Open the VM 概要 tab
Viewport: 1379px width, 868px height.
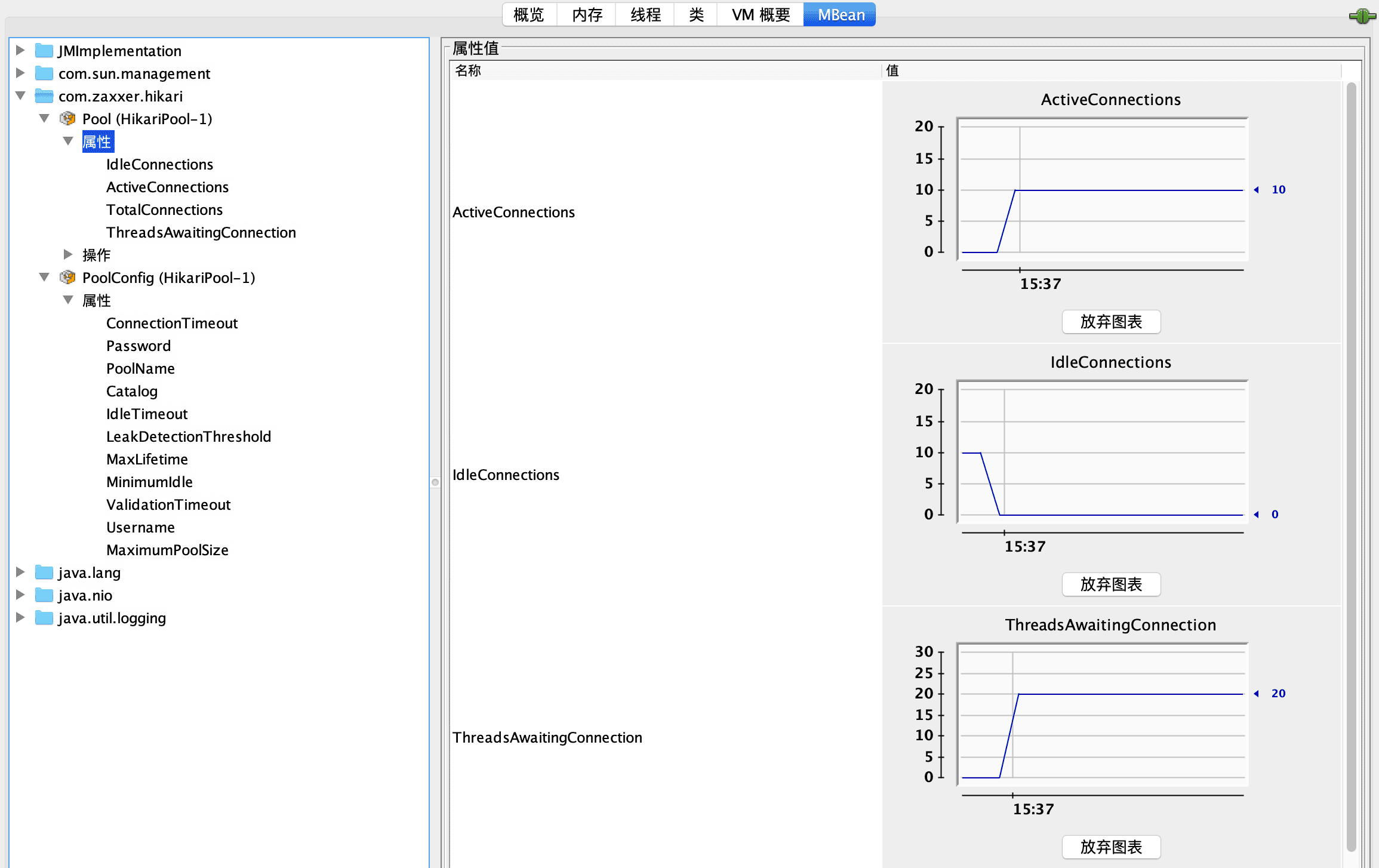(x=761, y=15)
